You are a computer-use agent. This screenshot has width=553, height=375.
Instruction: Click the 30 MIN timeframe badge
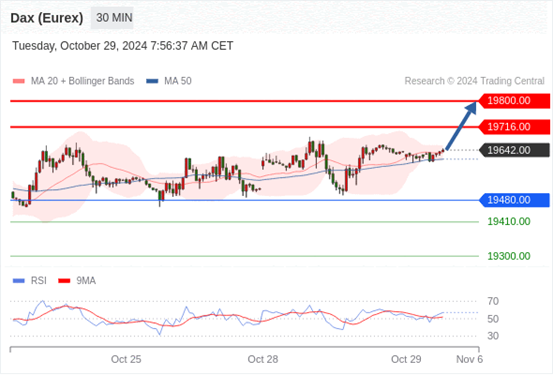112,18
